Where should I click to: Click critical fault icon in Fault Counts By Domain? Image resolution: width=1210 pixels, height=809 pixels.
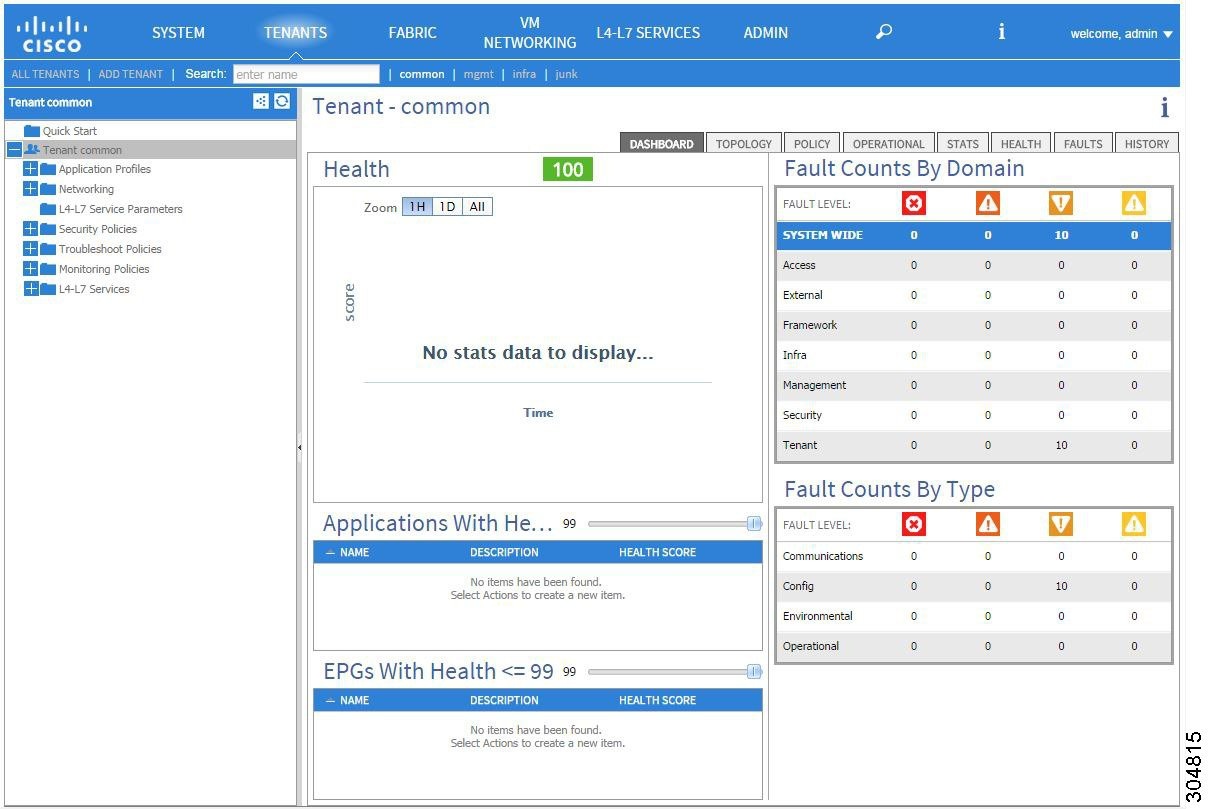(x=914, y=203)
